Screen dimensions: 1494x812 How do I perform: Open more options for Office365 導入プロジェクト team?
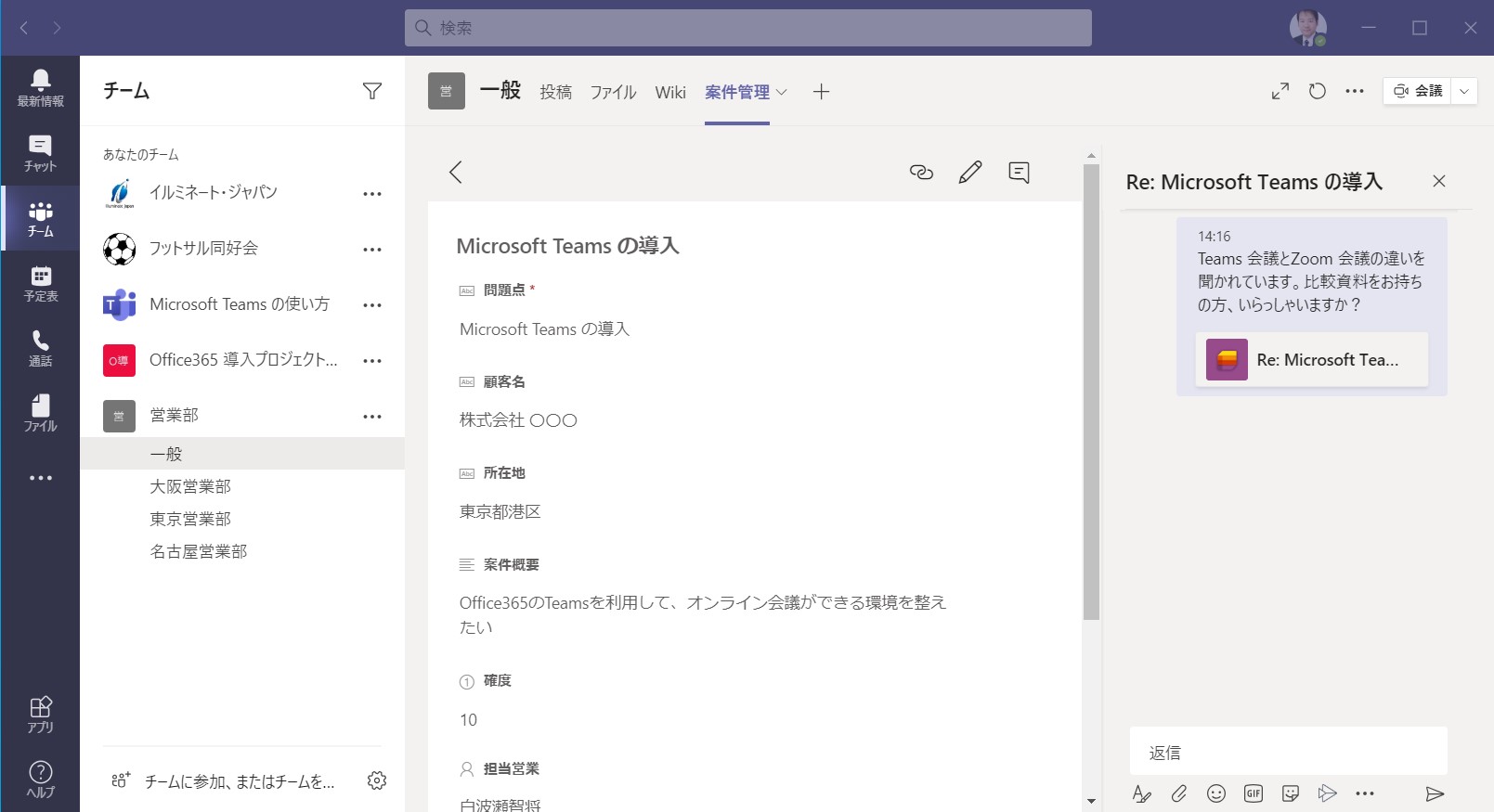click(372, 361)
